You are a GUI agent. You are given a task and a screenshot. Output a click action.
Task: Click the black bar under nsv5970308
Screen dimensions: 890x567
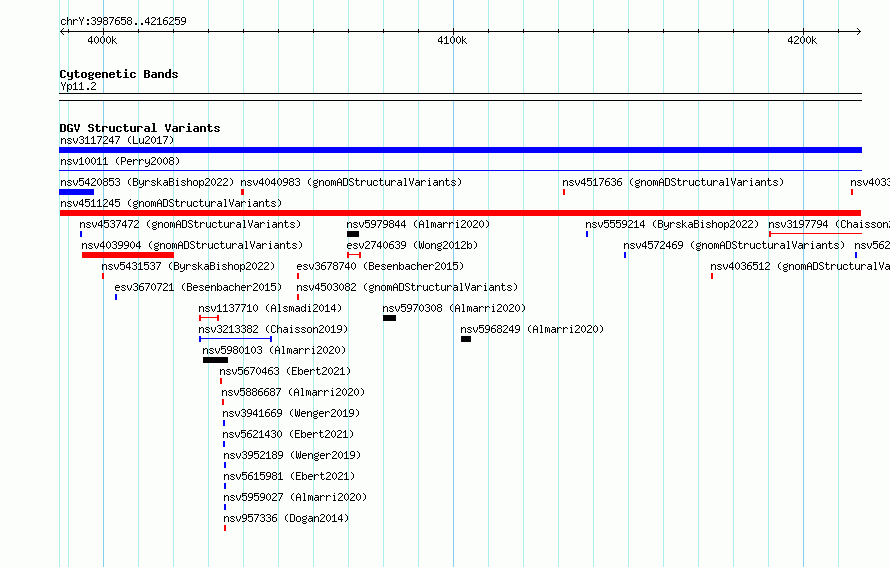(x=389, y=318)
